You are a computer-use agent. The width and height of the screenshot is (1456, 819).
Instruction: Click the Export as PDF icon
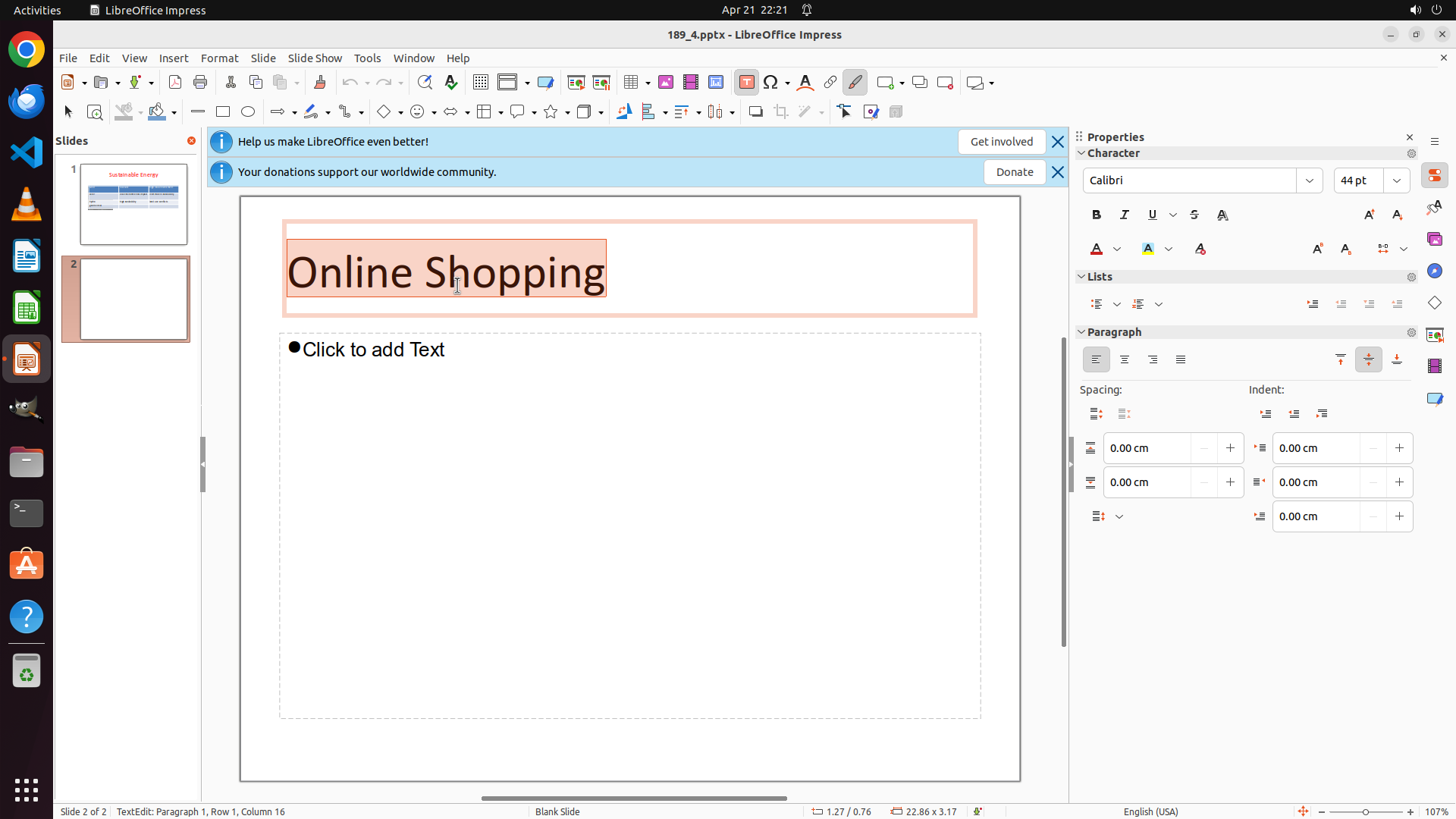(175, 83)
